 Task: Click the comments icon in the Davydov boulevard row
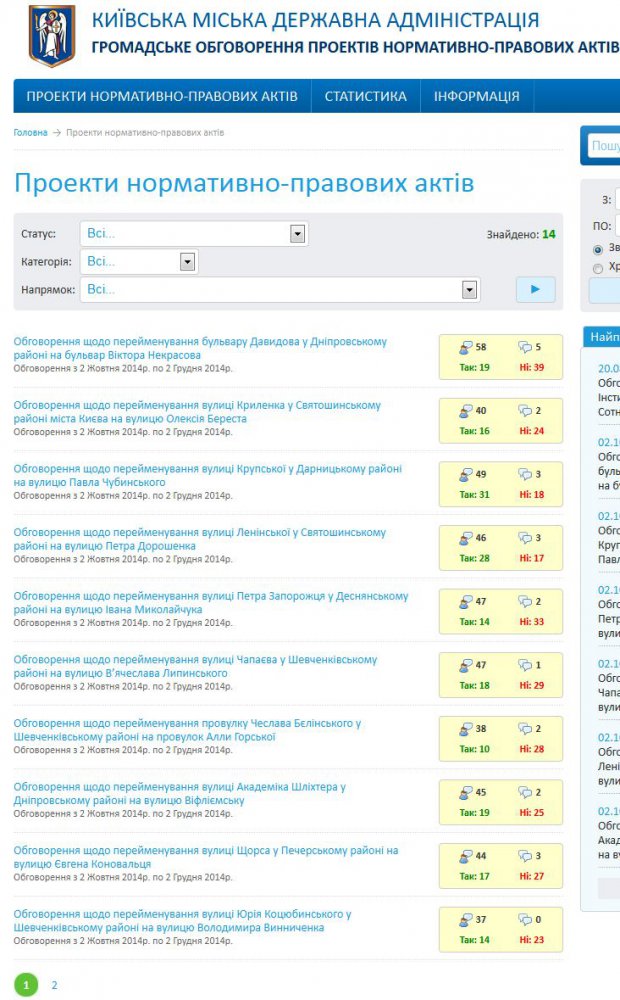(525, 347)
